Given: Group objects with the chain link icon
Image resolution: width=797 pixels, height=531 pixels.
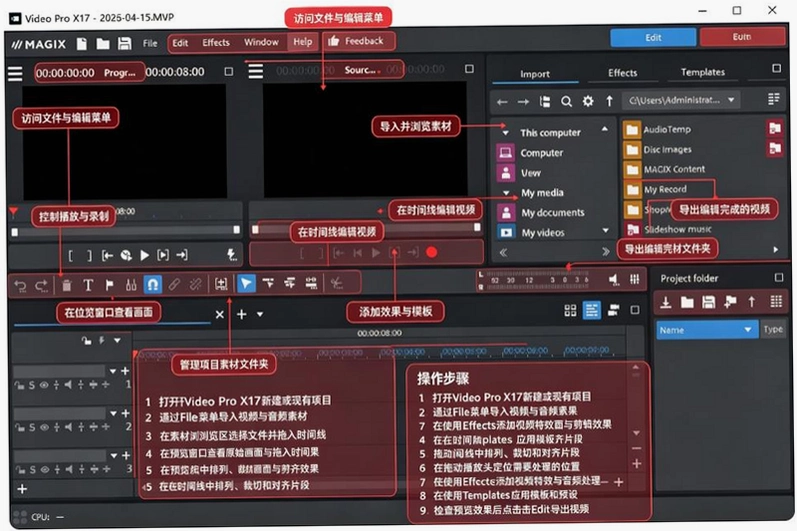Looking at the screenshot, I should pyautogui.click(x=174, y=285).
